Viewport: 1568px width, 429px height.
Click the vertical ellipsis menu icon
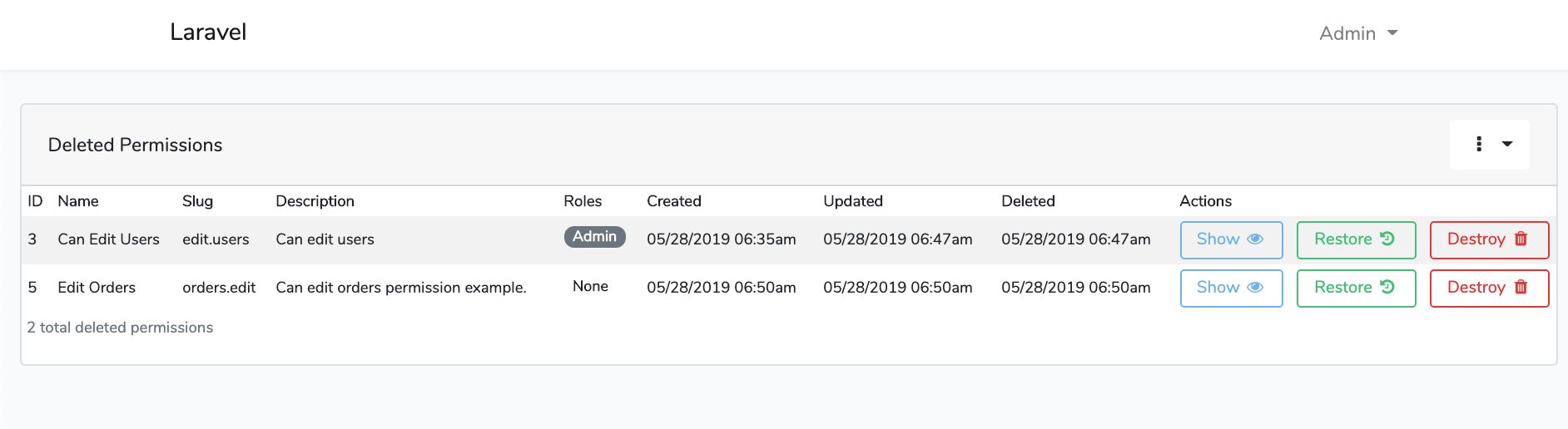(x=1479, y=145)
